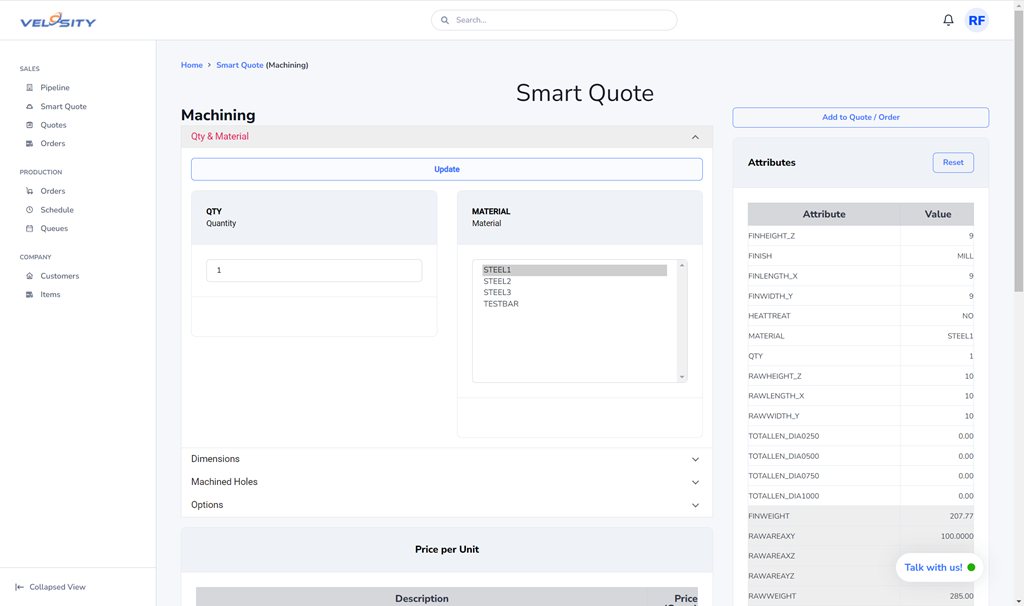Click the Schedule clock icon

pos(30,210)
